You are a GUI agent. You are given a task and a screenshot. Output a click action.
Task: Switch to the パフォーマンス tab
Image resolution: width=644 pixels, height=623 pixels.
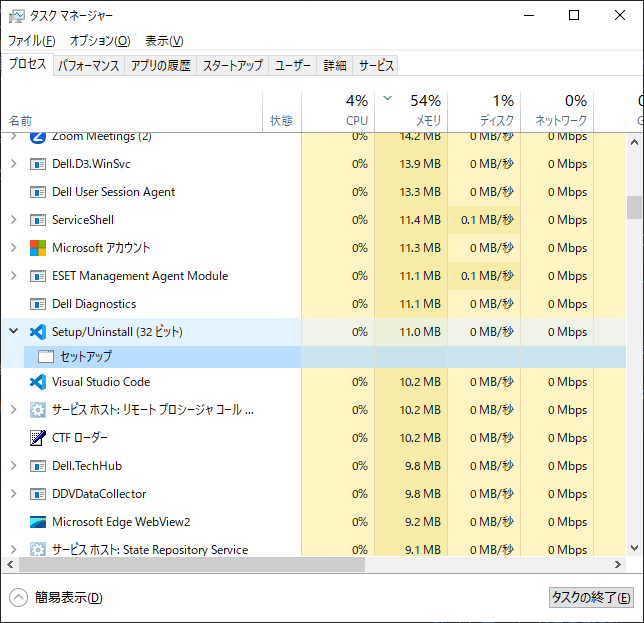(x=89, y=66)
